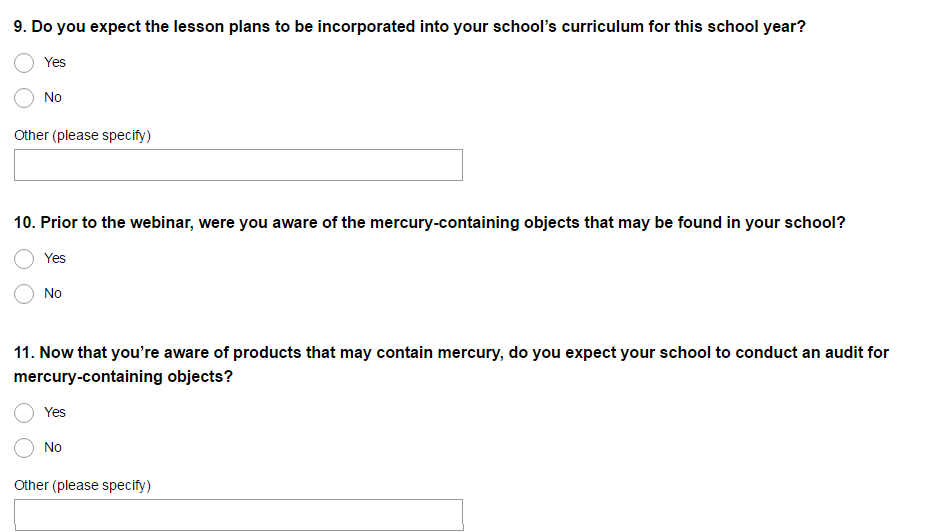Click the 'Yes' label text in question 11
Screen dimensions: 932x532
[x=55, y=412]
